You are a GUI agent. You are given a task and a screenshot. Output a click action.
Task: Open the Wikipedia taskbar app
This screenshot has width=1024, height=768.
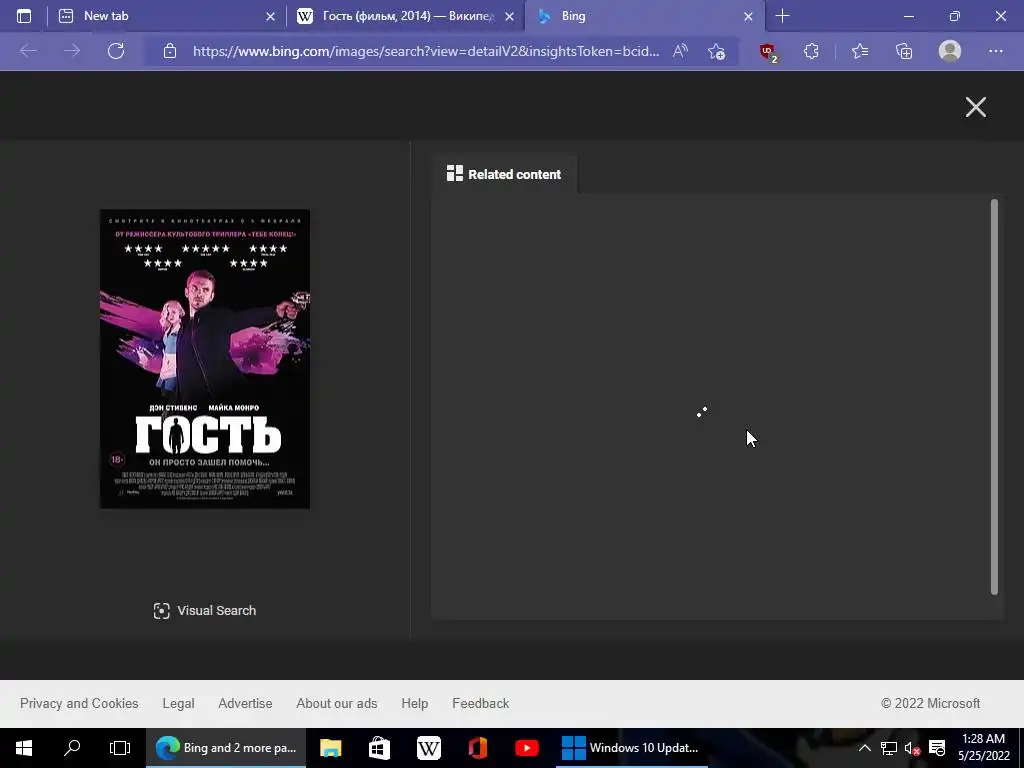(428, 748)
